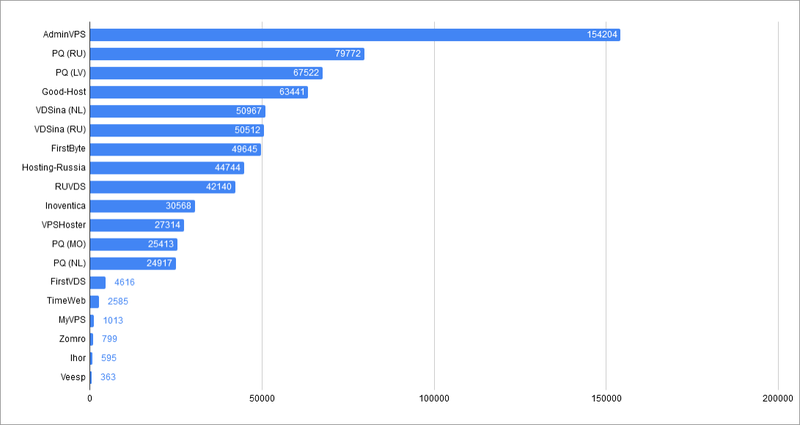This screenshot has width=800, height=425.
Task: Click the value 30568
Action: tap(179, 206)
